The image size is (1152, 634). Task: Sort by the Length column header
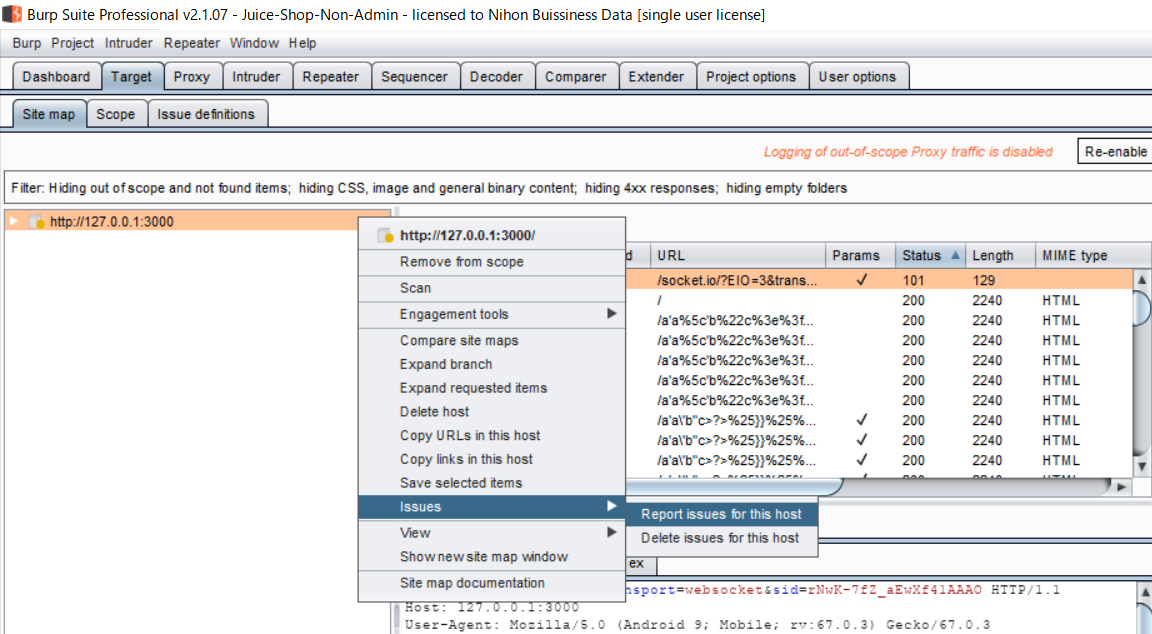1001,255
